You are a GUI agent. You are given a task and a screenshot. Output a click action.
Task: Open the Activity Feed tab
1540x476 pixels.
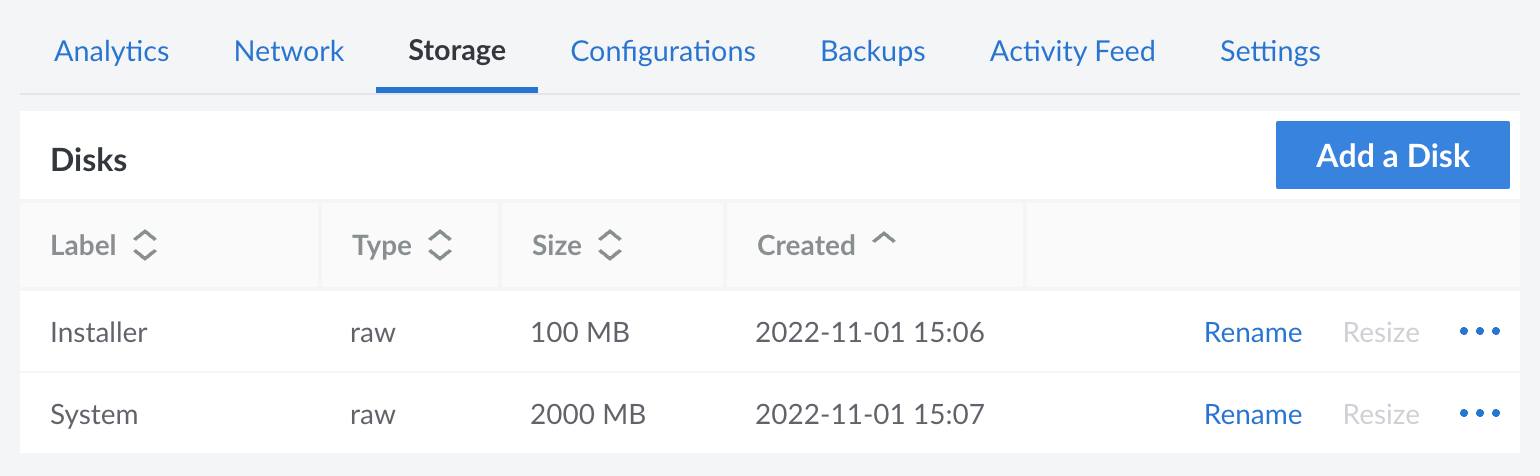pos(1072,51)
